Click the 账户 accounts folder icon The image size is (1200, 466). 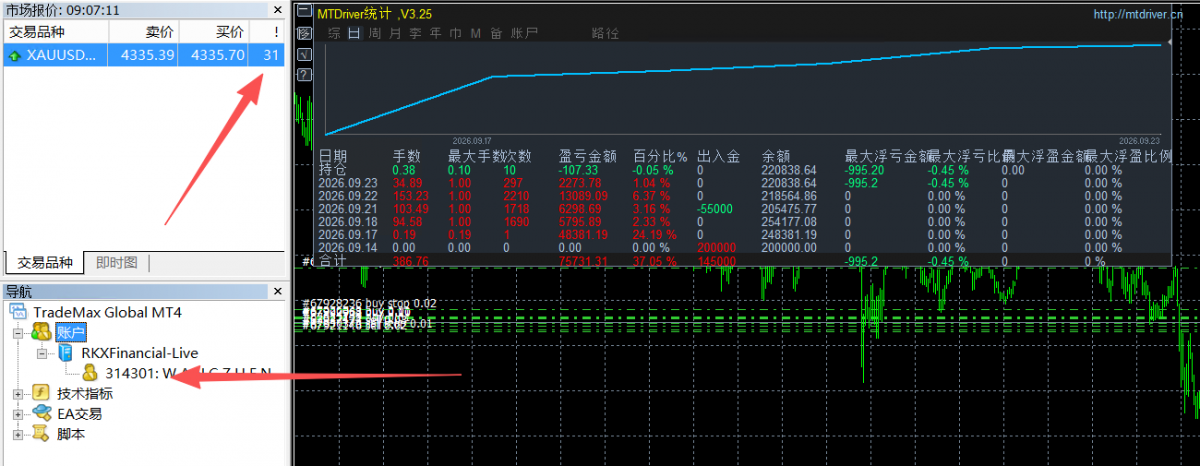(x=42, y=332)
